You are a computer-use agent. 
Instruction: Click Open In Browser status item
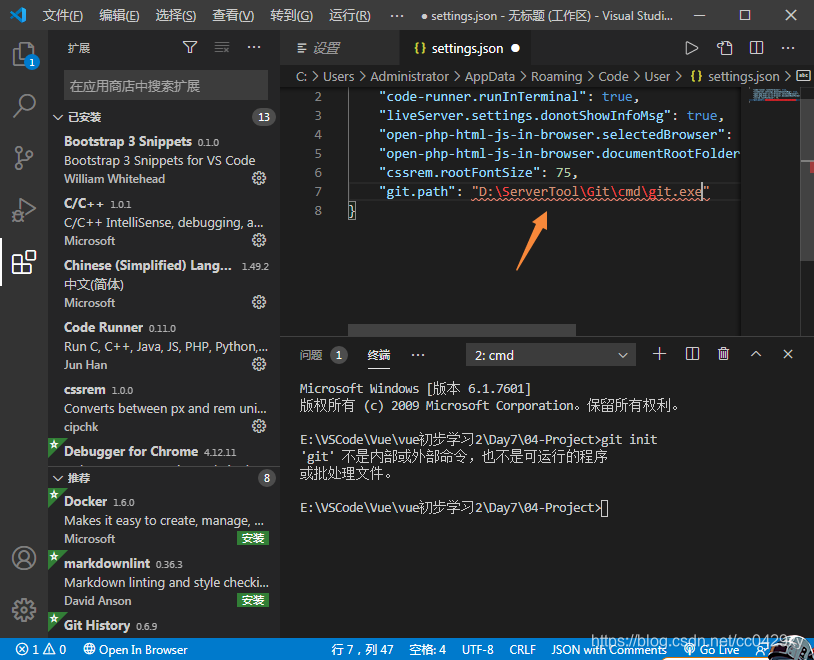[135, 650]
